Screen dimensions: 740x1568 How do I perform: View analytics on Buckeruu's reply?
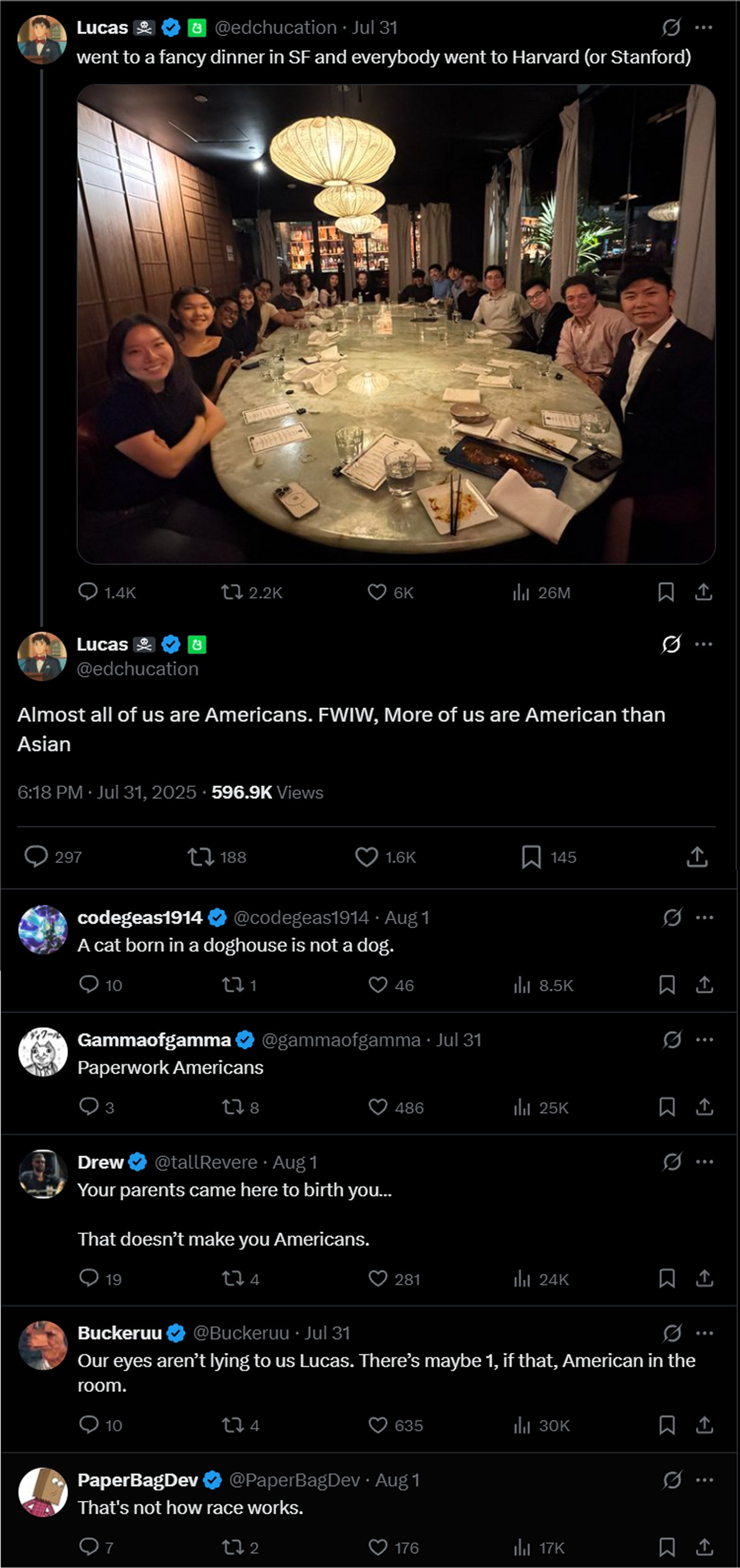click(x=521, y=1425)
